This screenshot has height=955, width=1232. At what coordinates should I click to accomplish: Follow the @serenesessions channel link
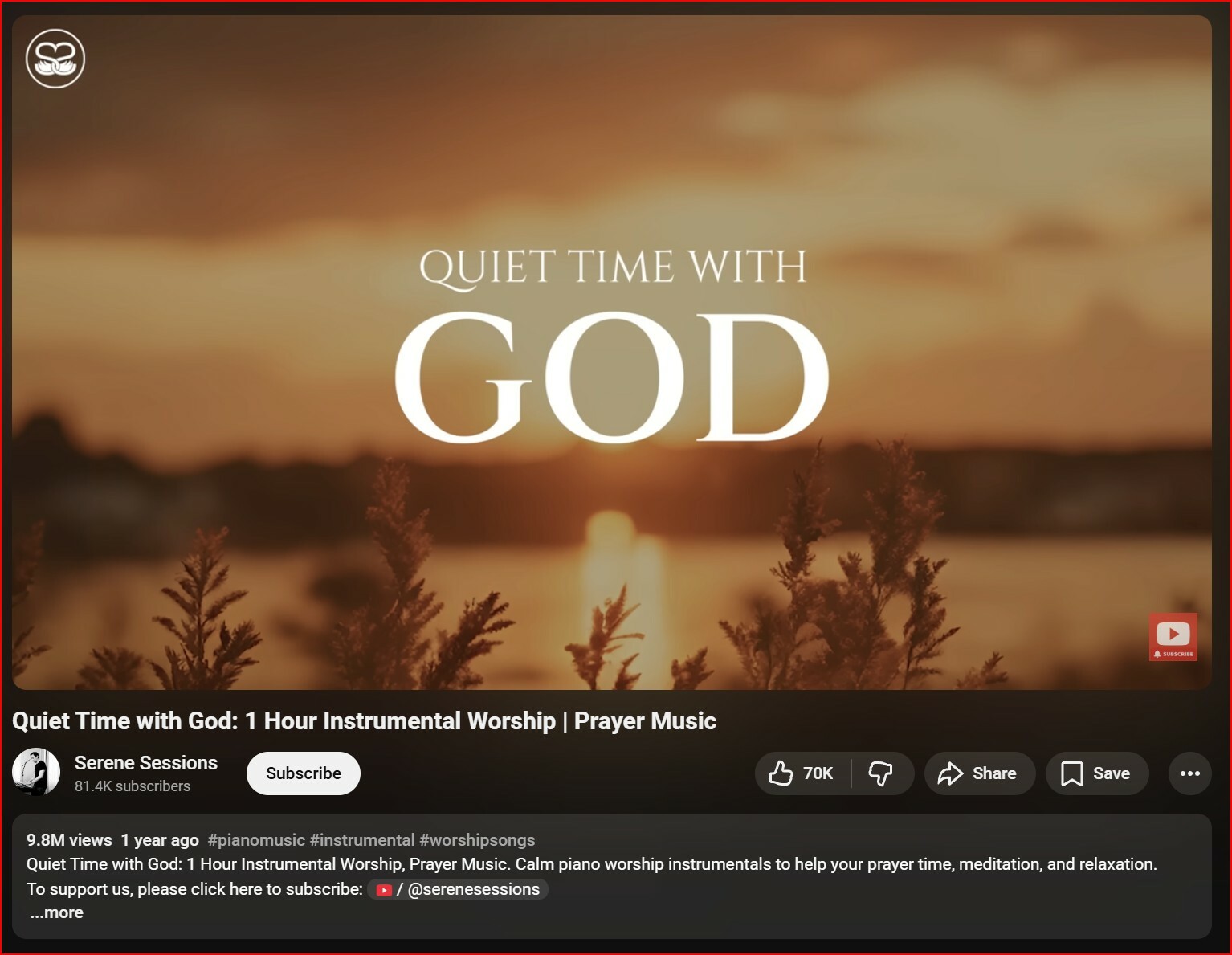point(473,889)
